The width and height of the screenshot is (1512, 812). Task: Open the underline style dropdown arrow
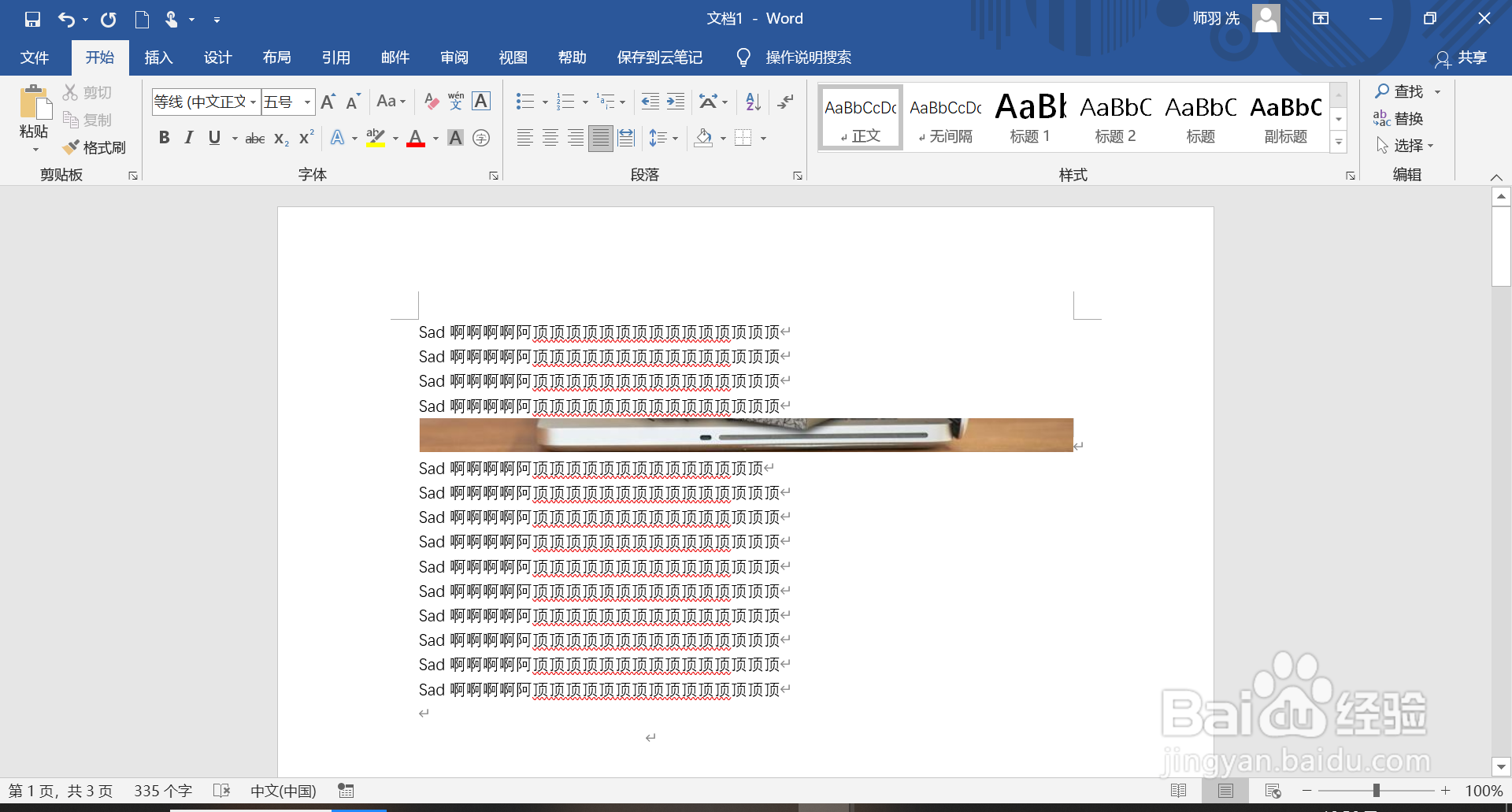pos(235,139)
